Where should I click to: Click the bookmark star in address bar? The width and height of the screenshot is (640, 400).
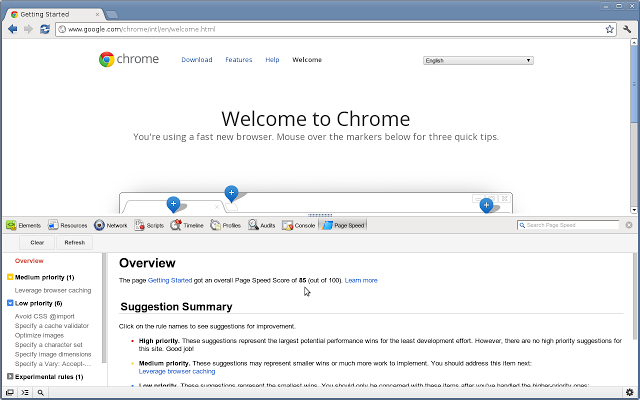(610, 30)
